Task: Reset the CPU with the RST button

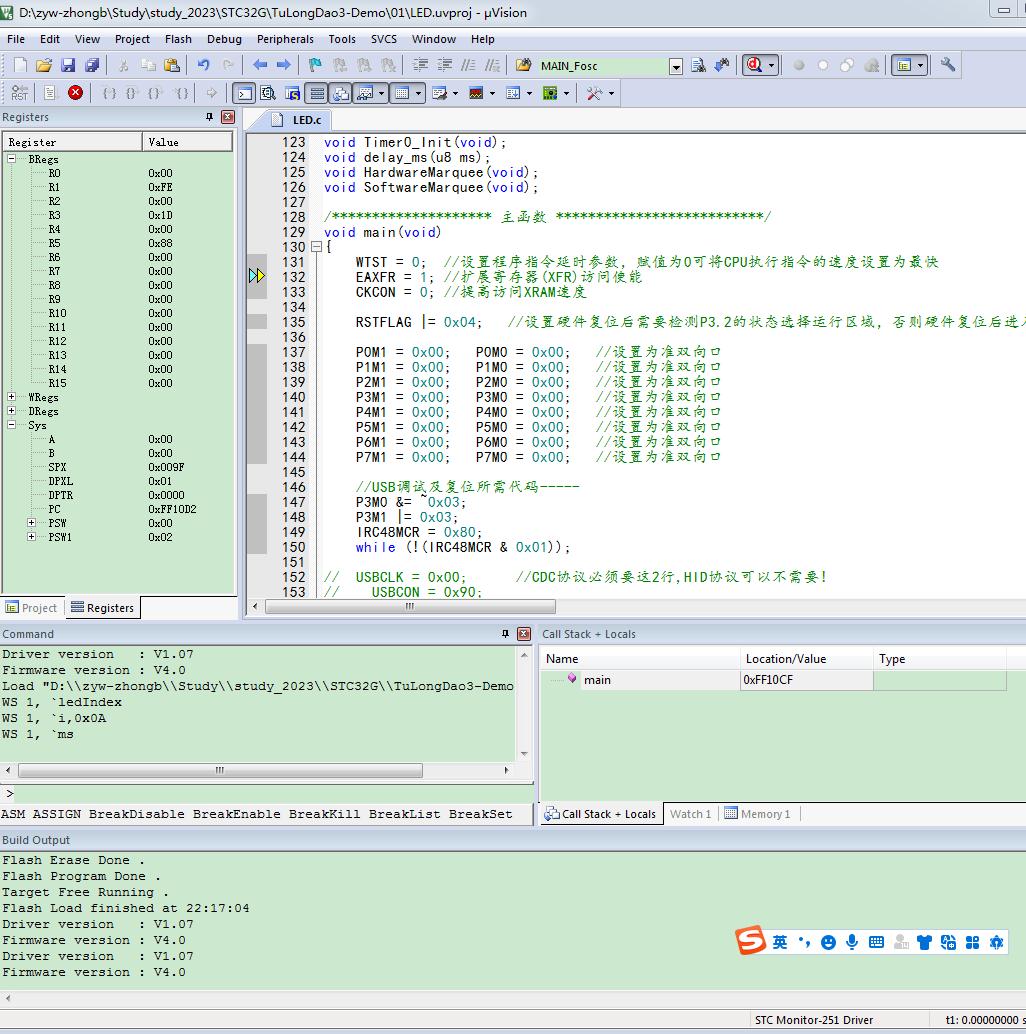Action: (20, 93)
